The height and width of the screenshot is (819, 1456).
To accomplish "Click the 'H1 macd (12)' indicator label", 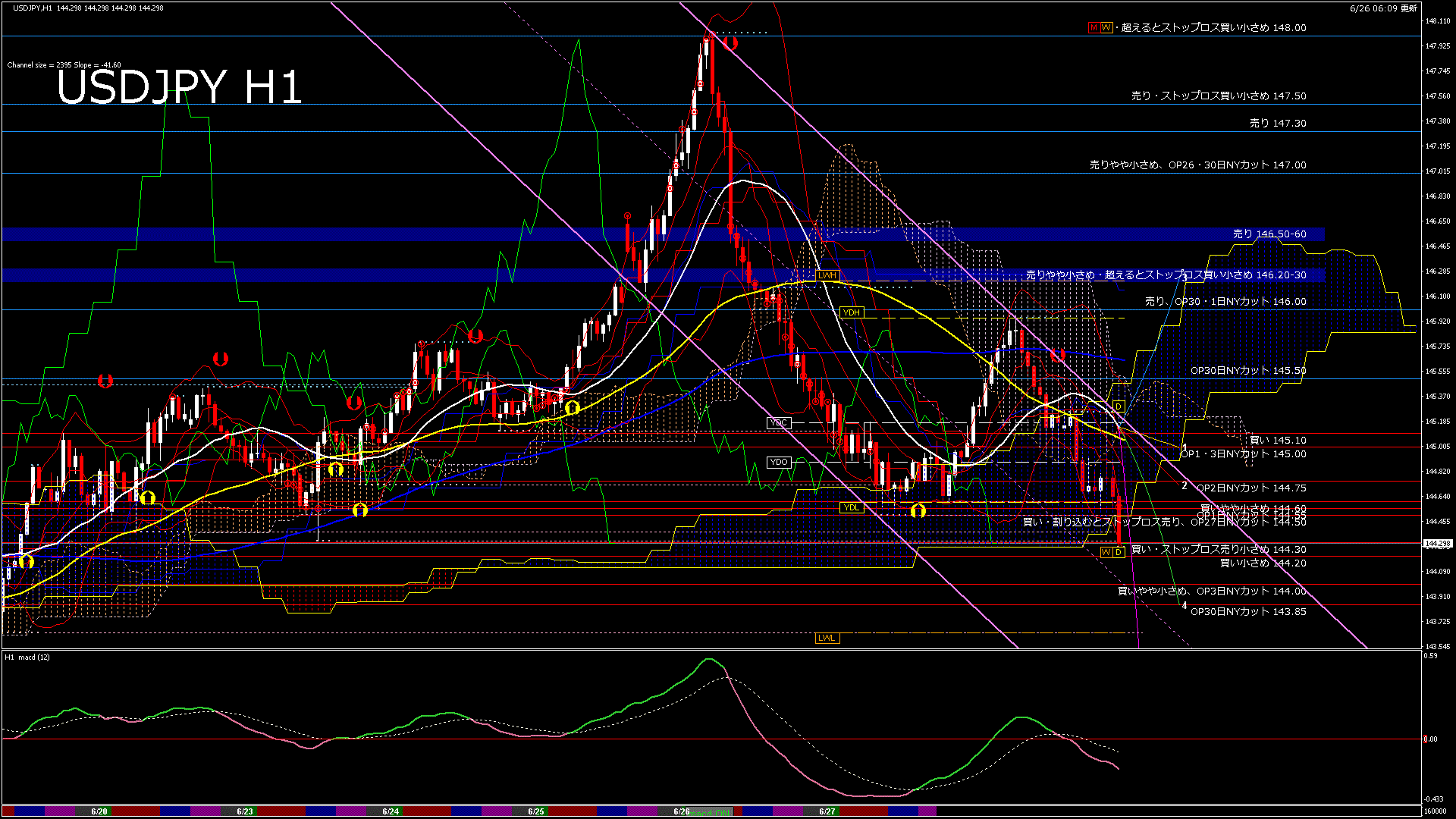I will point(27,657).
